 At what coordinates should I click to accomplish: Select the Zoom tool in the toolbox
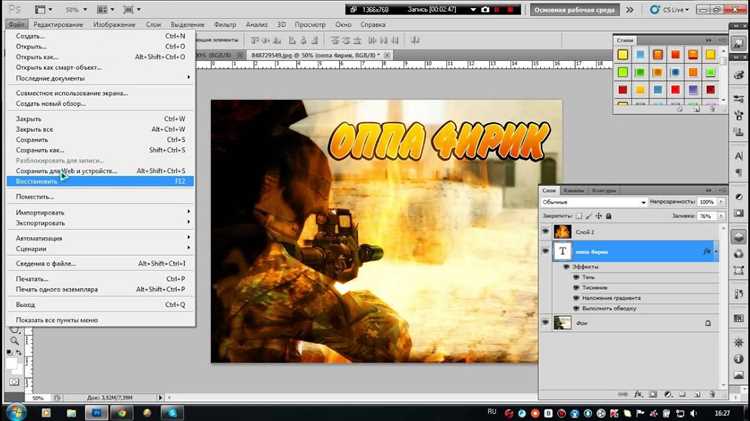click(x=14, y=341)
